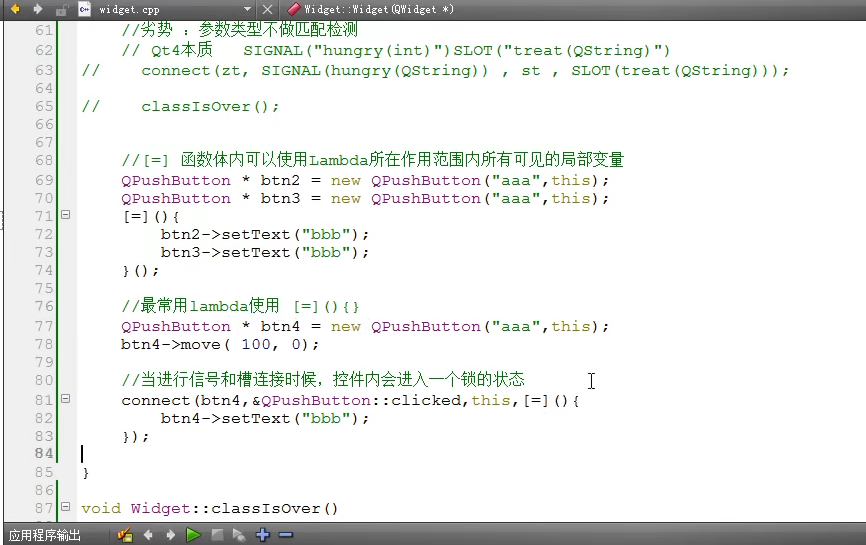The width and height of the screenshot is (866, 545).
Task: Go back with the yellow arrow
Action: 15,9
